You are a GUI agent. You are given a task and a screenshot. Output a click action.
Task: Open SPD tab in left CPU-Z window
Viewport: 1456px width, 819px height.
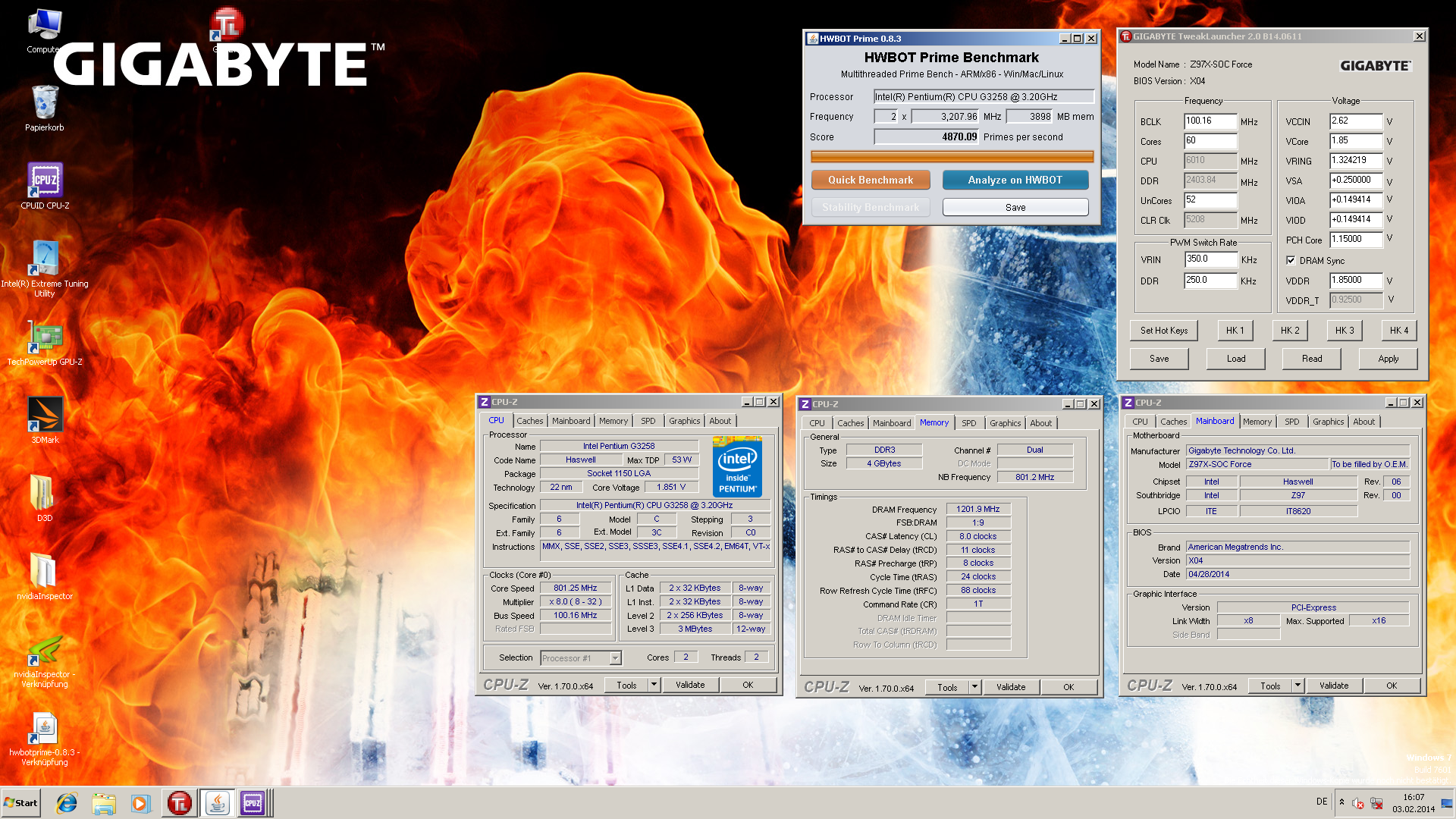point(648,421)
